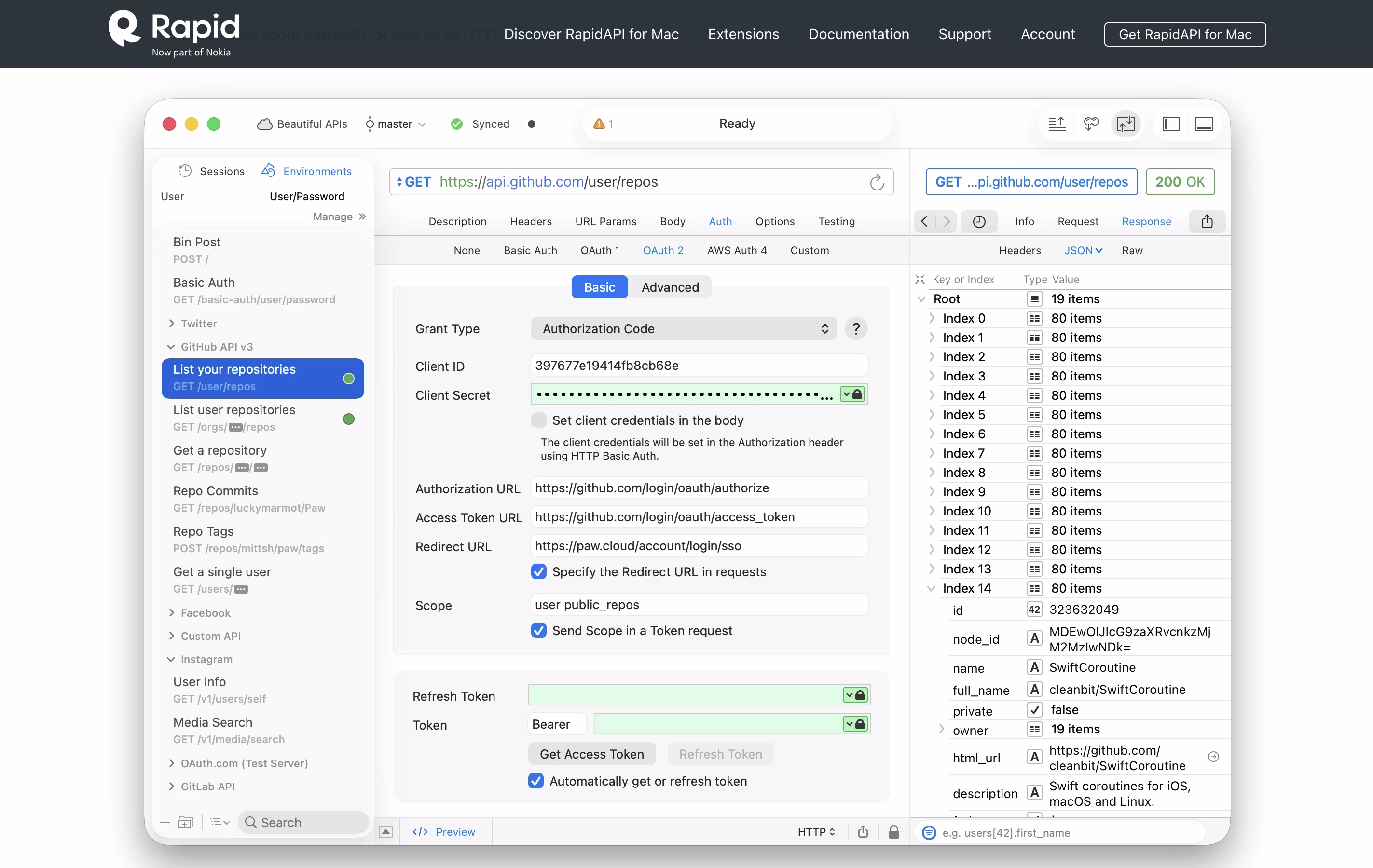Click the add request plus icon

(165, 822)
